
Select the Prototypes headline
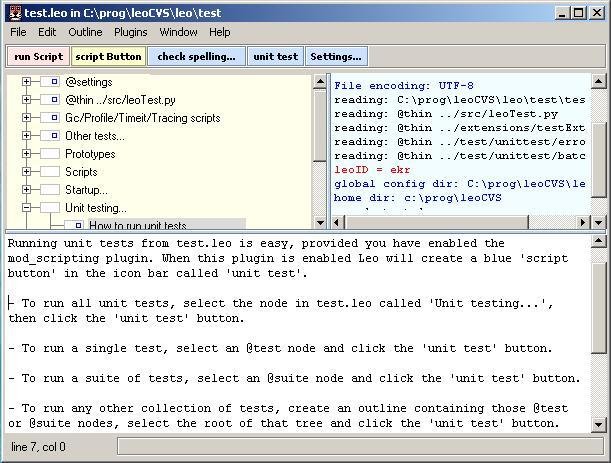coord(90,154)
